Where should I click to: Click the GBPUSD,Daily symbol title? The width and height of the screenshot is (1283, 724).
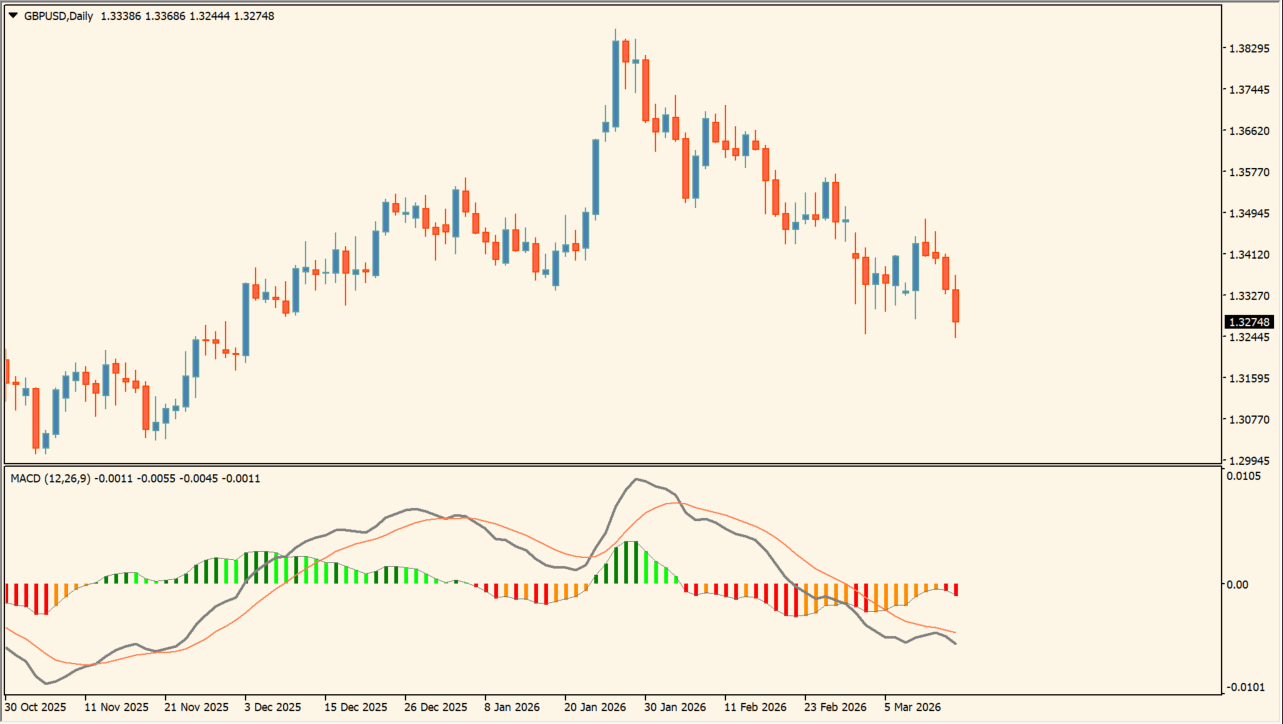pyautogui.click(x=58, y=16)
